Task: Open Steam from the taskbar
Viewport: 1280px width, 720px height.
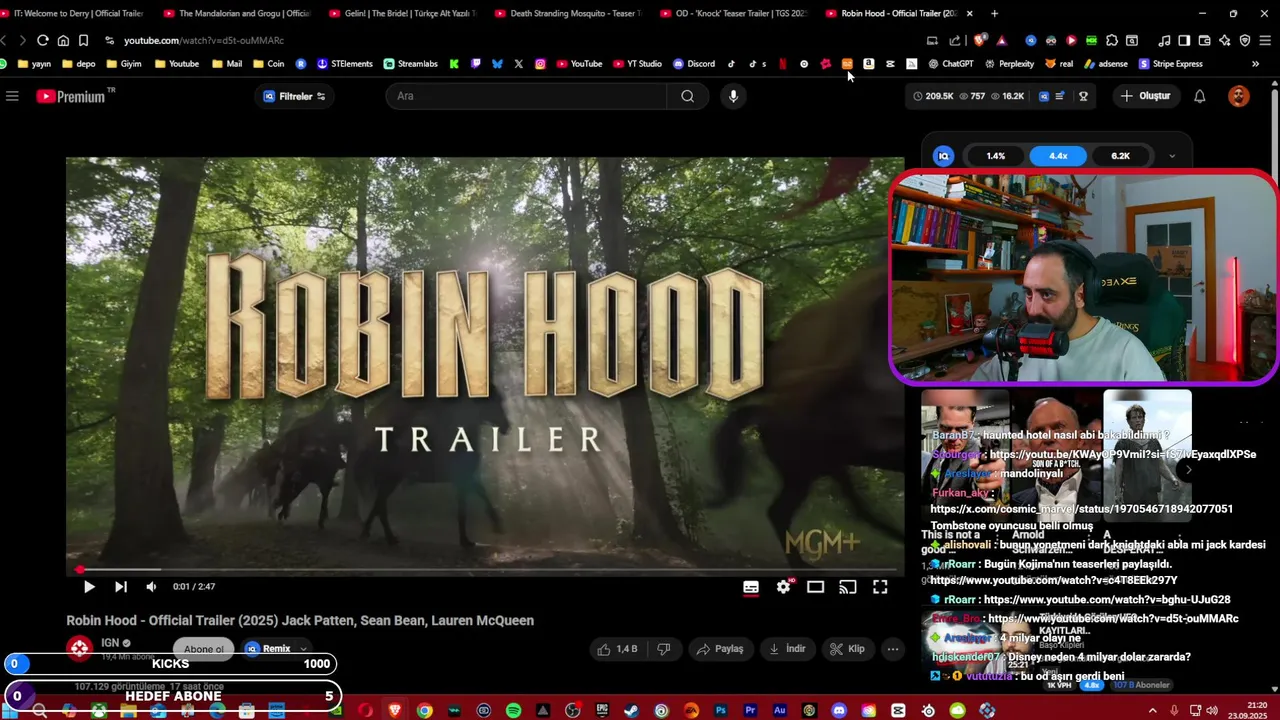Action: tap(631, 711)
